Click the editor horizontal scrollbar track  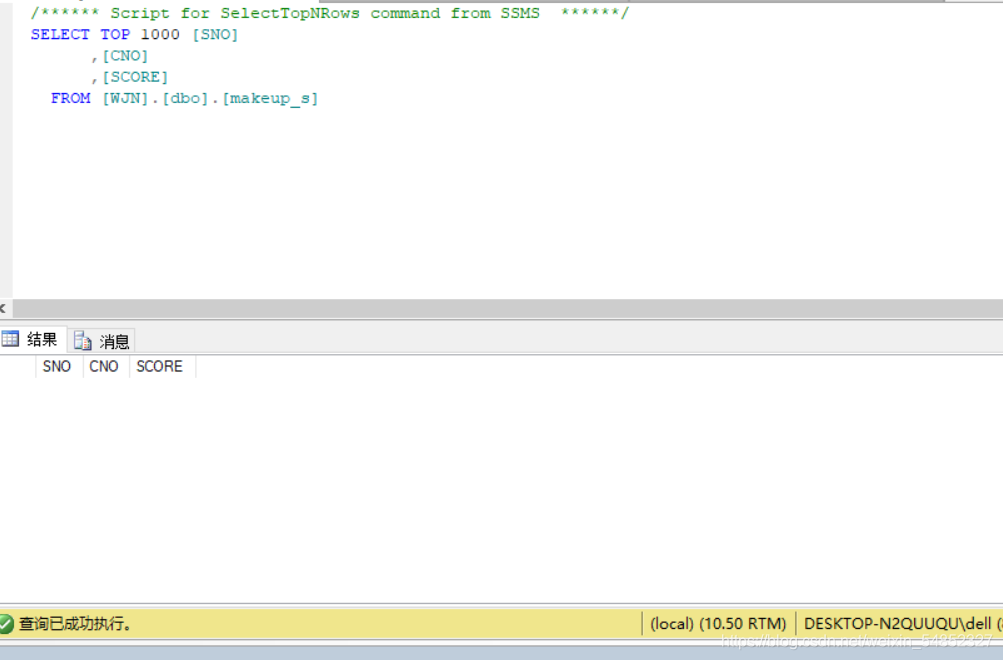[507, 309]
